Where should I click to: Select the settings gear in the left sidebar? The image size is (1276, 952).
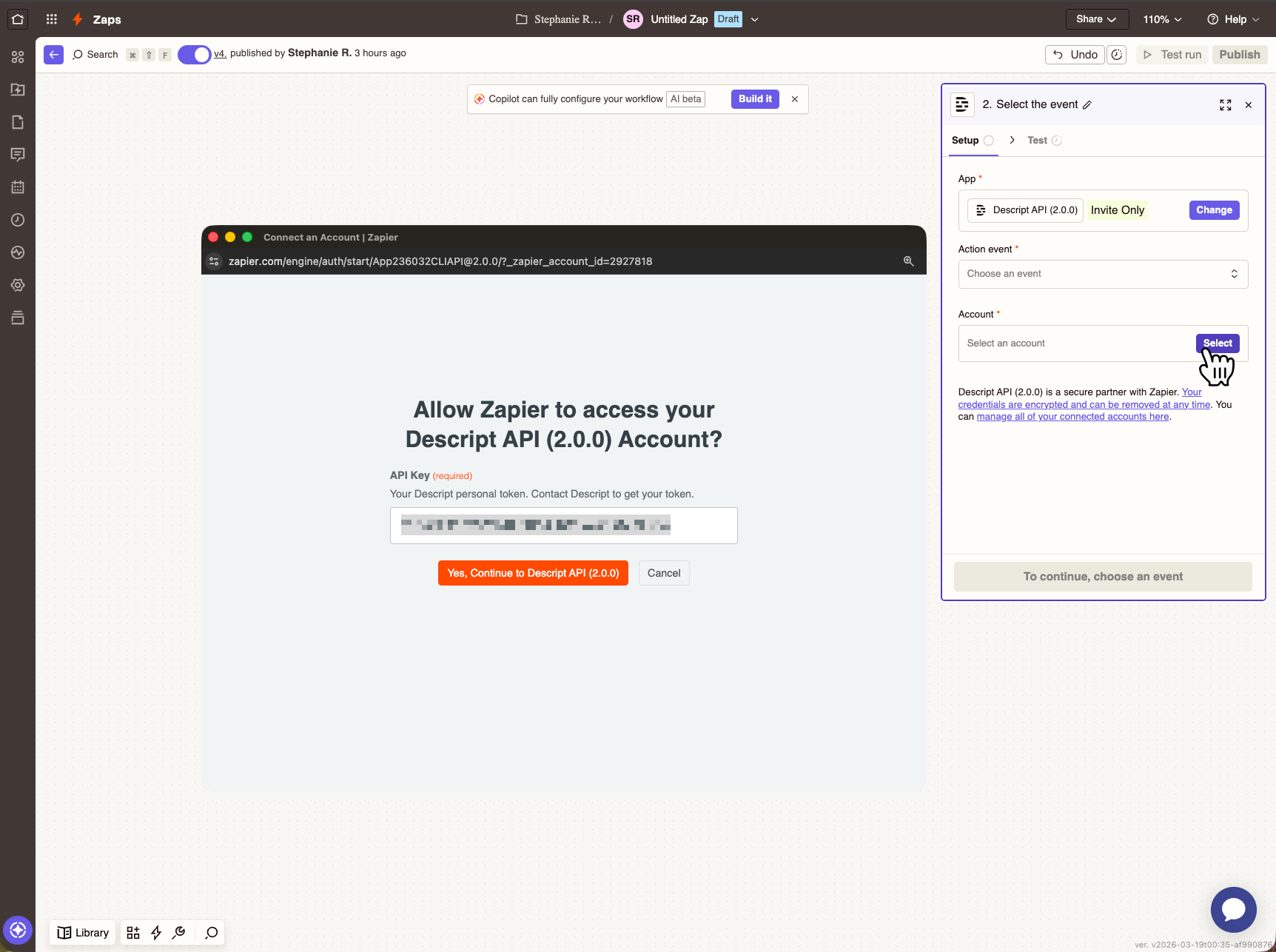point(18,285)
